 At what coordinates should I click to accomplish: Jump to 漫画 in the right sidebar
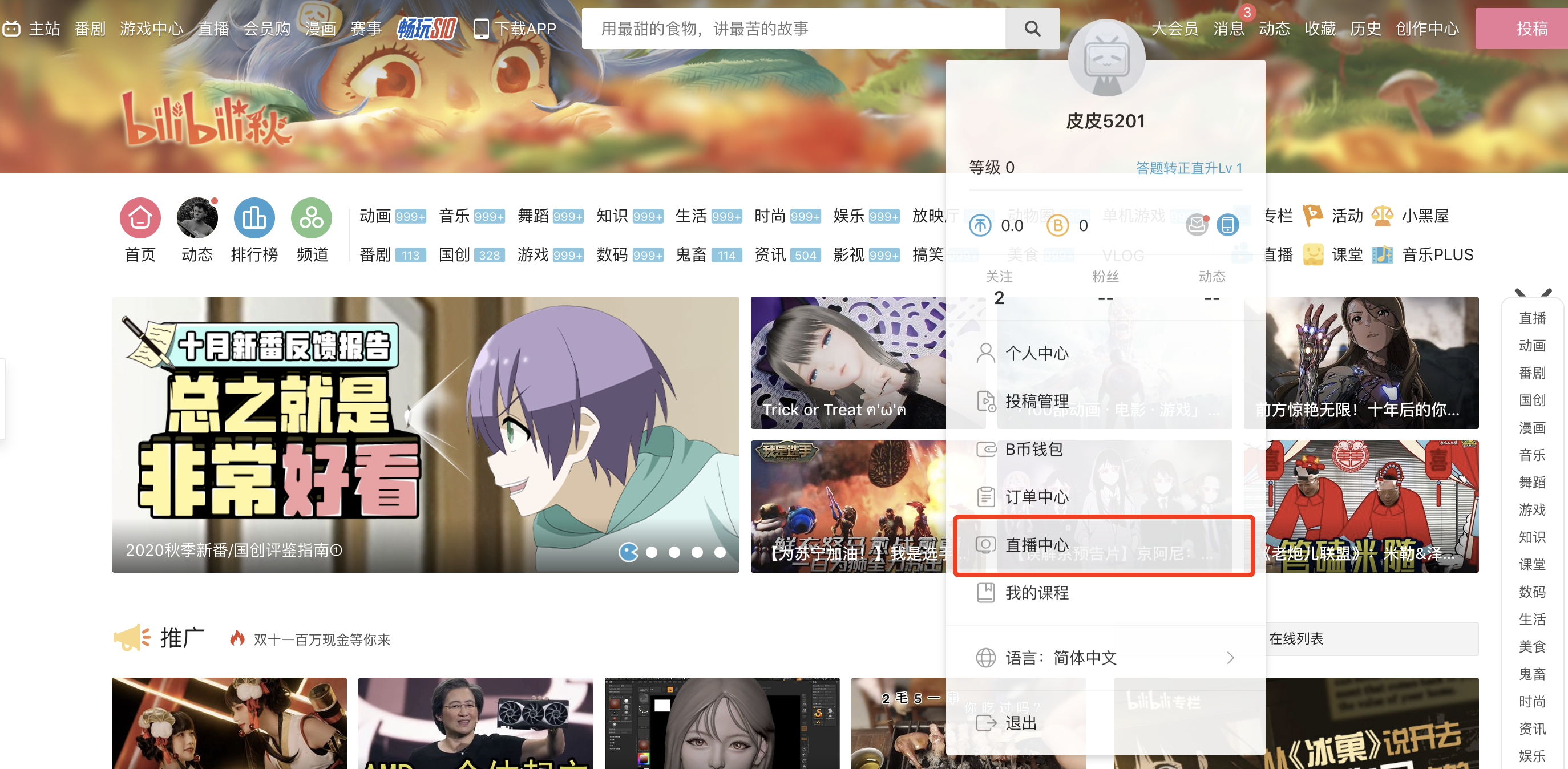(1532, 428)
